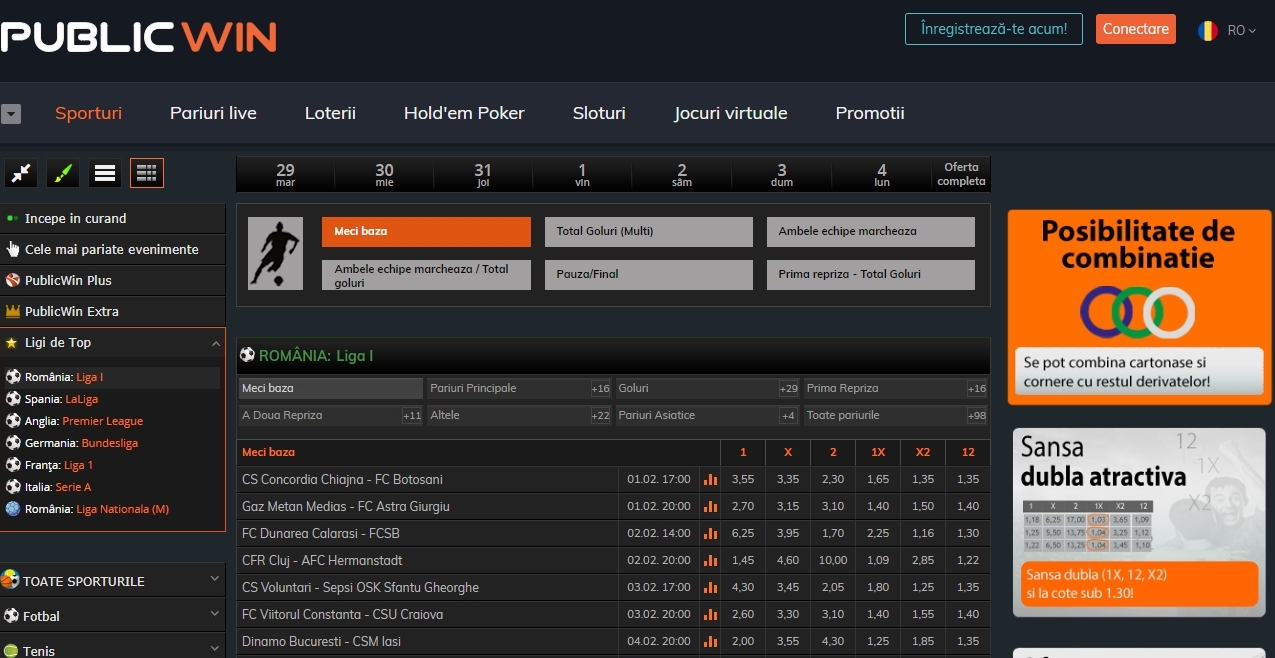The height and width of the screenshot is (658, 1275).
Task: Click the soccer ball icon beside Spania LaLiga
Action: click(13, 399)
